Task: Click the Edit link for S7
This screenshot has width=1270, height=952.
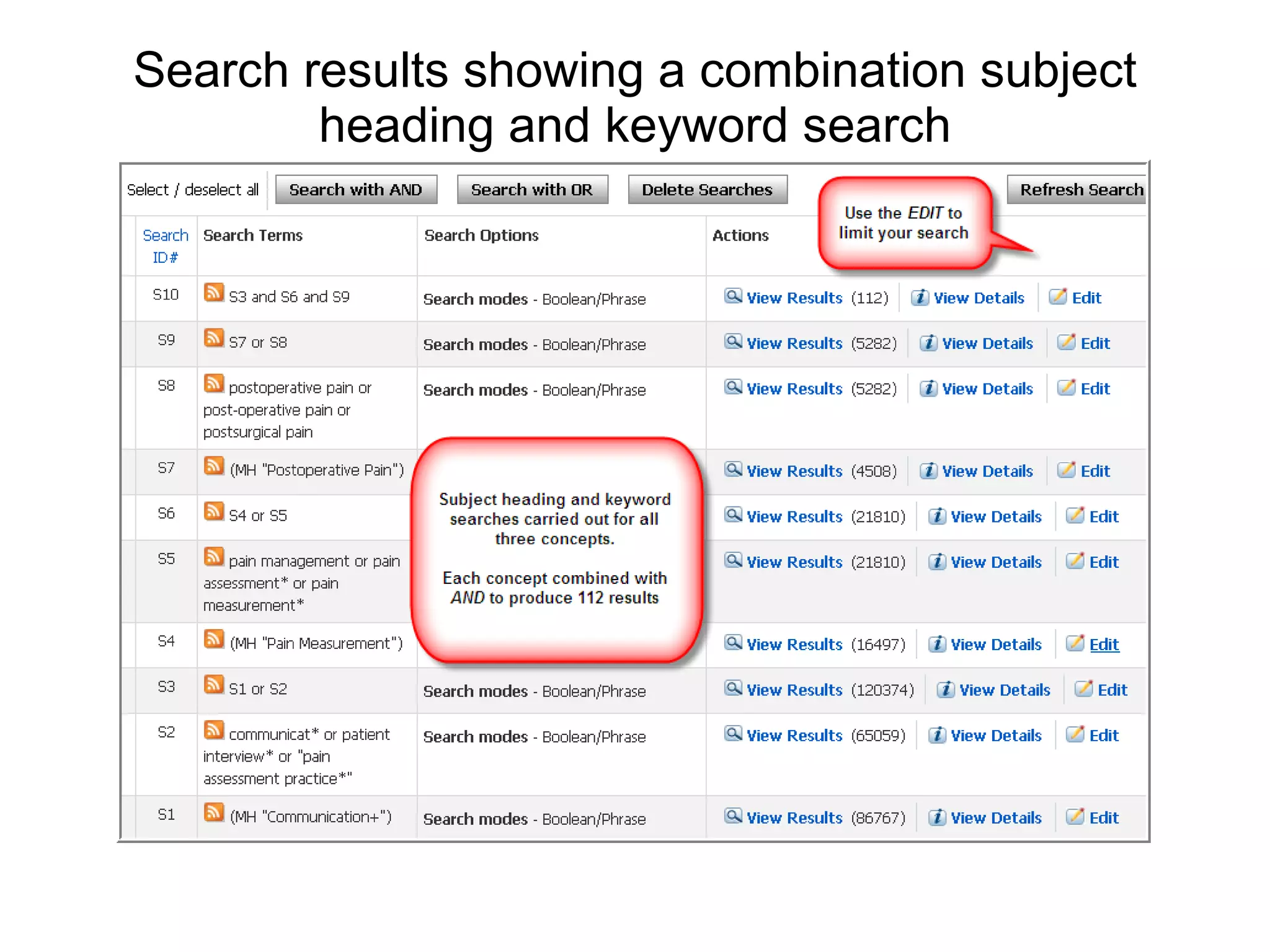Action: pyautogui.click(x=1095, y=471)
